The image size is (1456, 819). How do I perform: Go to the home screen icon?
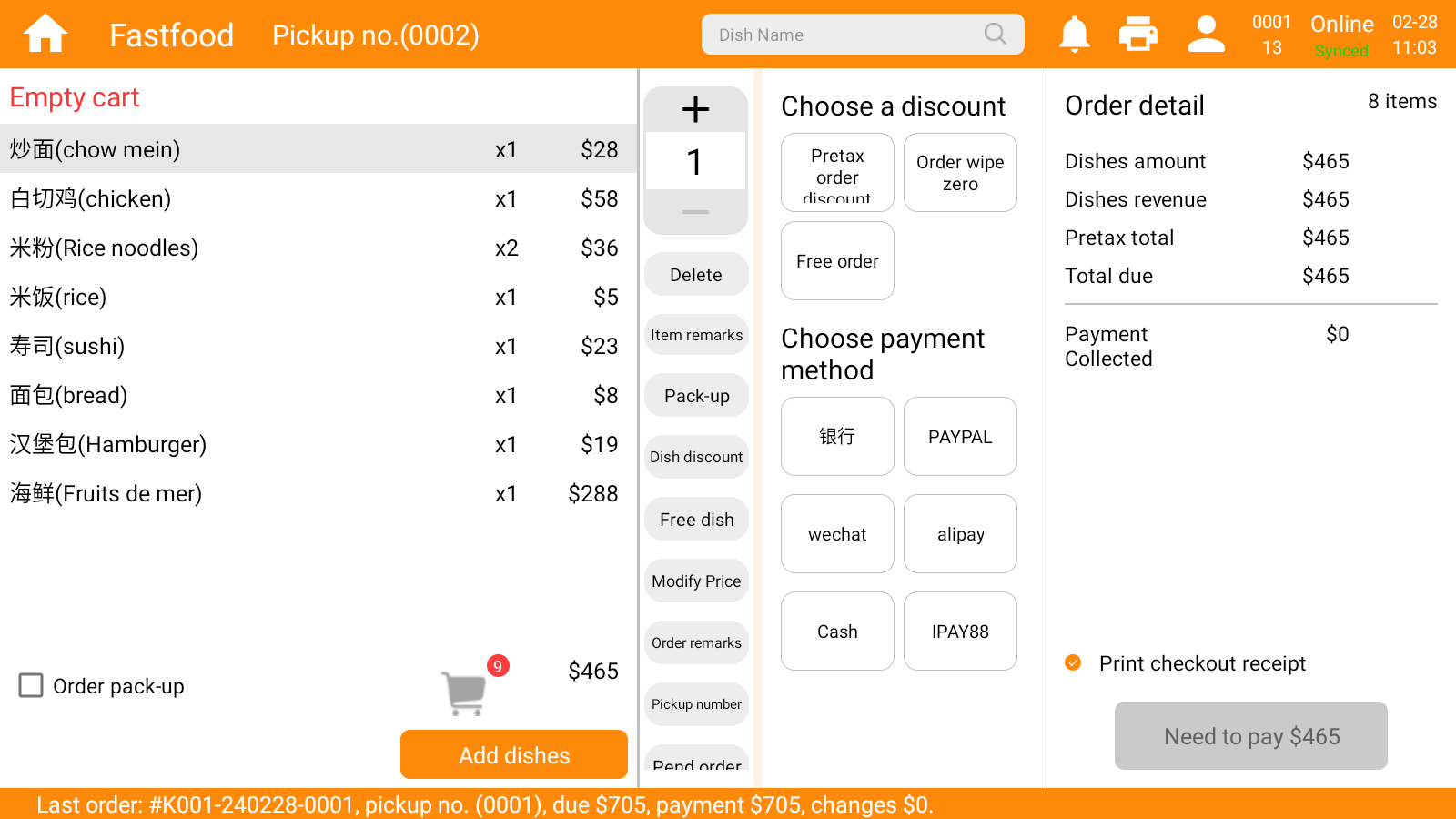[45, 34]
